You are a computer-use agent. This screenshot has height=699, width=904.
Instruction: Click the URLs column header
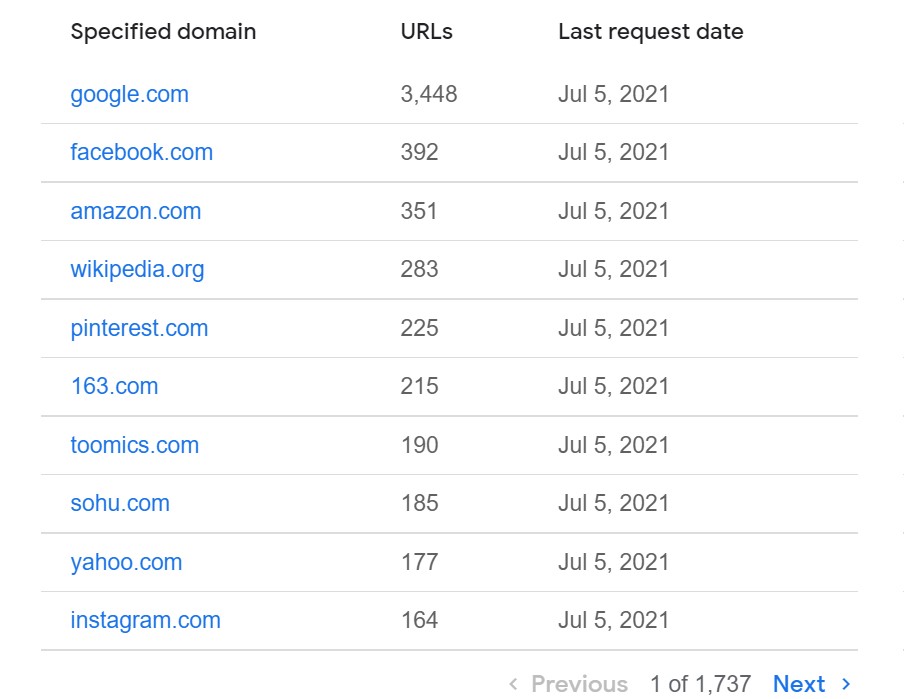tap(427, 32)
